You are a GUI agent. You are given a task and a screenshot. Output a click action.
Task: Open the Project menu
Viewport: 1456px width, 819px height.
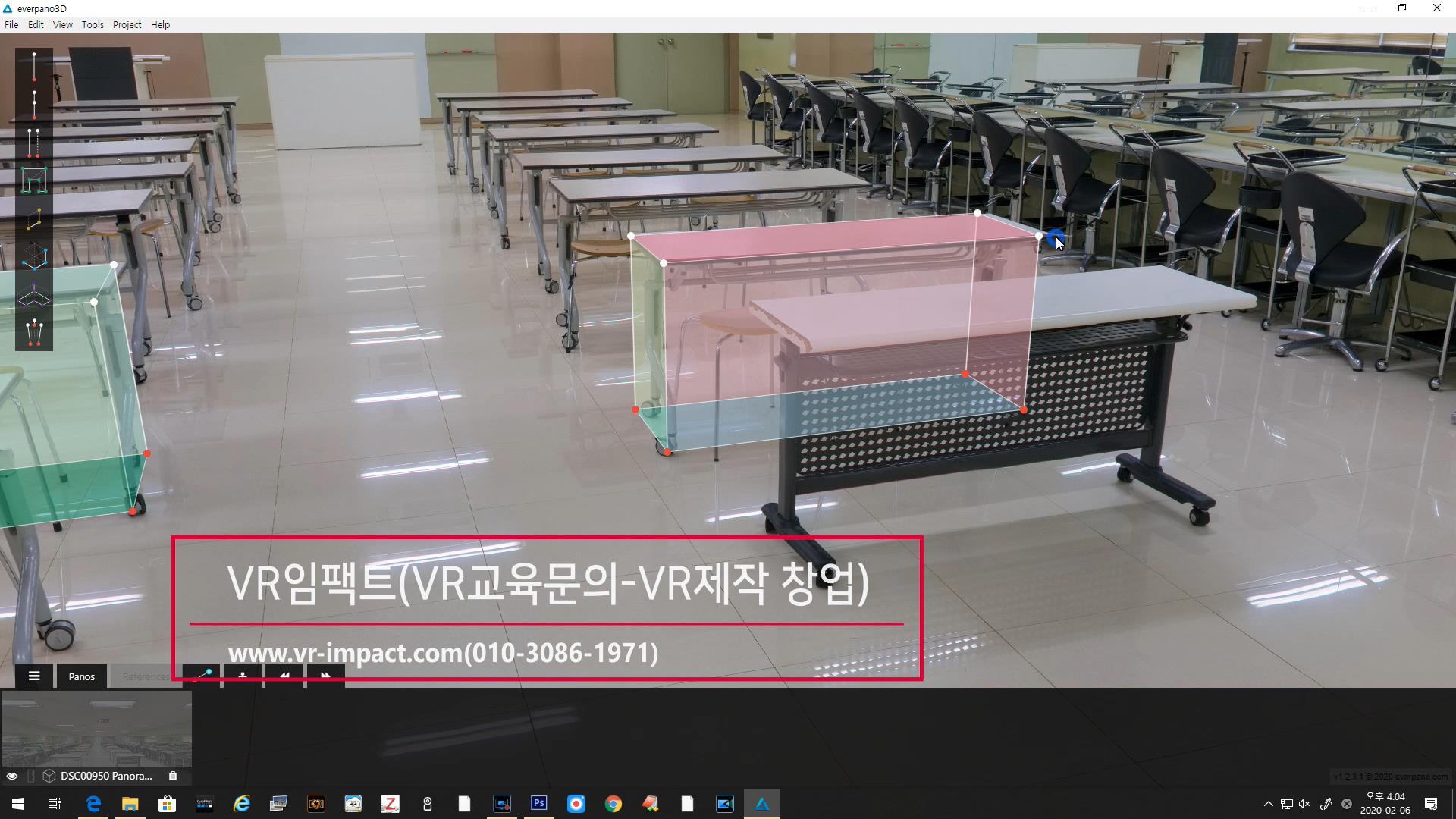pos(127,24)
